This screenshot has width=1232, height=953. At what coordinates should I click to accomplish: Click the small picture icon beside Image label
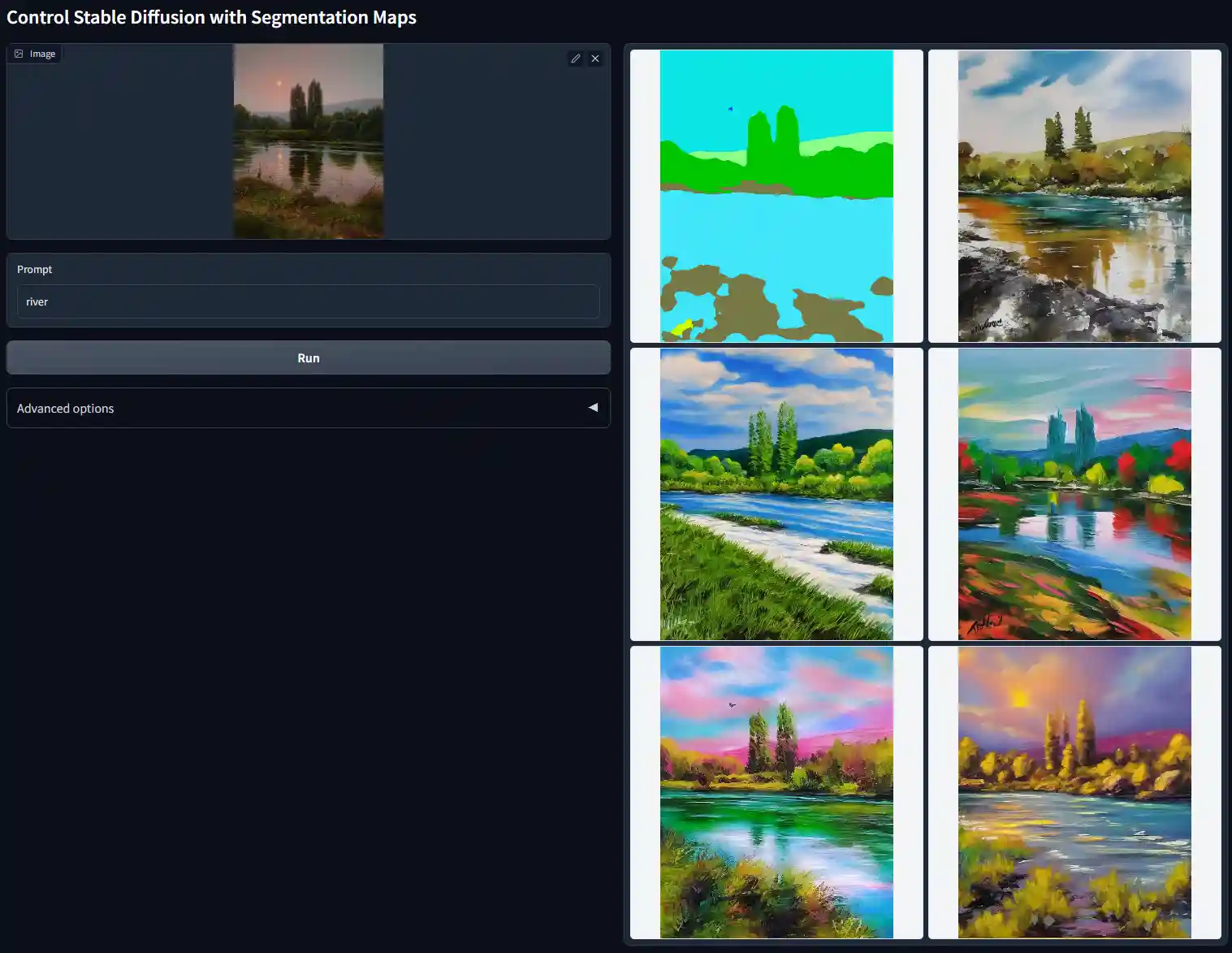tap(19, 54)
